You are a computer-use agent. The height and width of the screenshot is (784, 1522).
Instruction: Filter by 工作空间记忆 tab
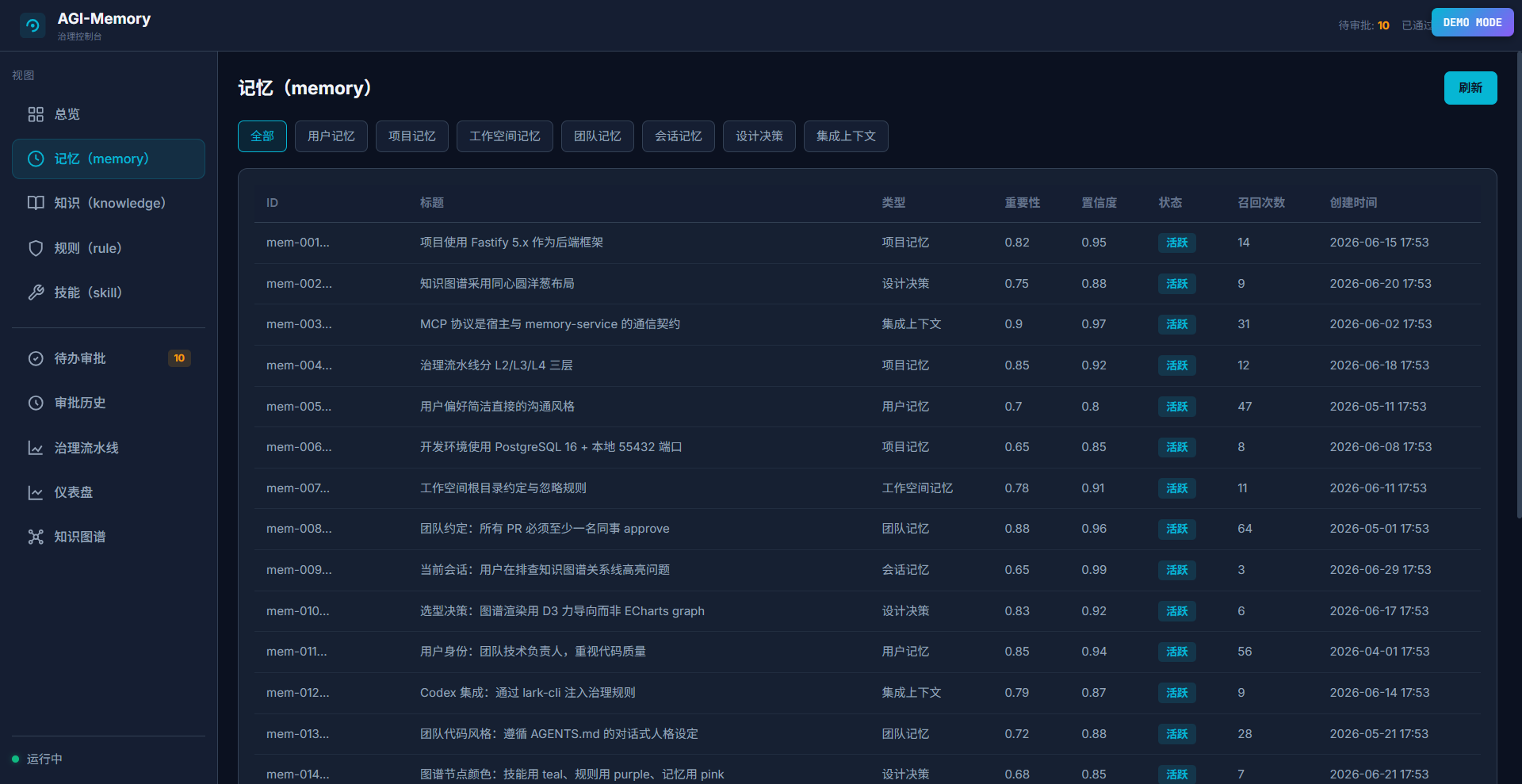[x=505, y=136]
